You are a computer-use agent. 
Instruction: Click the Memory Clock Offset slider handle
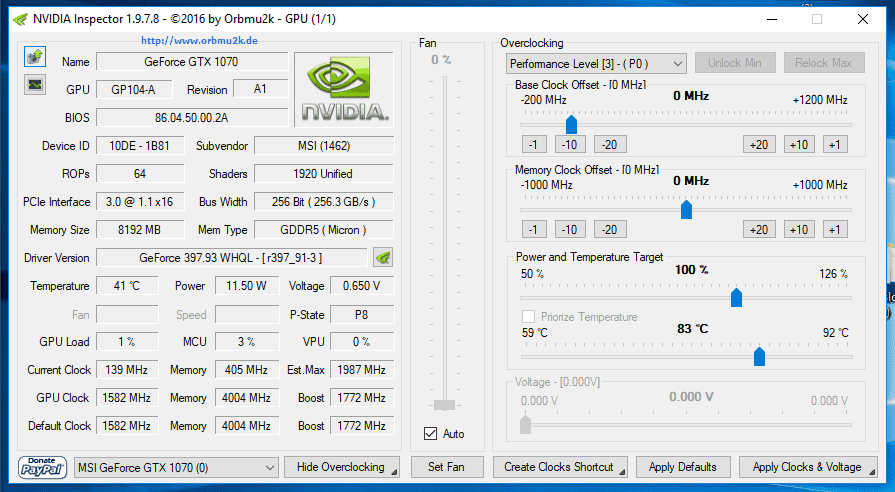[x=687, y=209]
